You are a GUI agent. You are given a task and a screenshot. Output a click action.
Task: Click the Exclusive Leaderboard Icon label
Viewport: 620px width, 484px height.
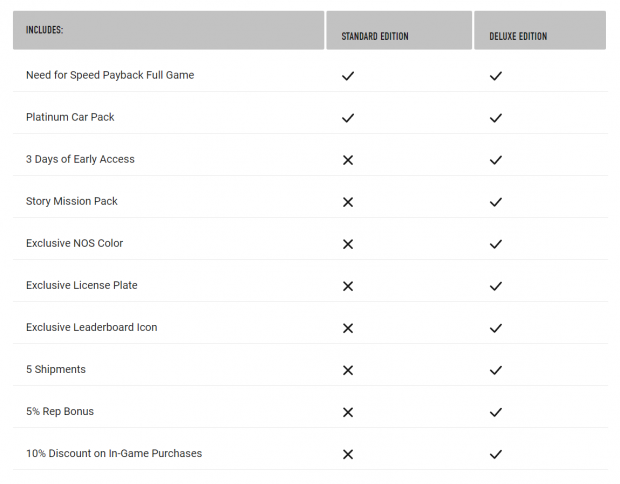[92, 327]
